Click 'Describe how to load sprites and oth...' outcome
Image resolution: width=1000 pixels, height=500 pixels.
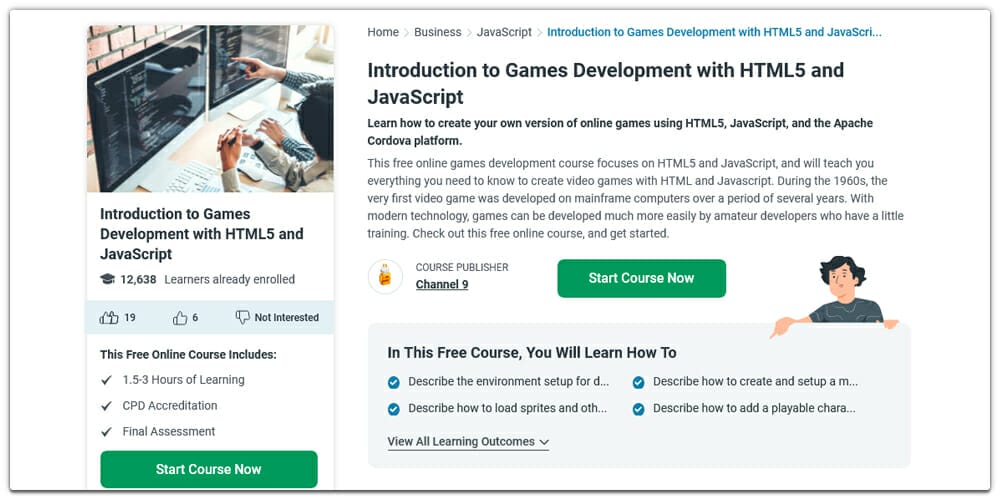point(508,408)
